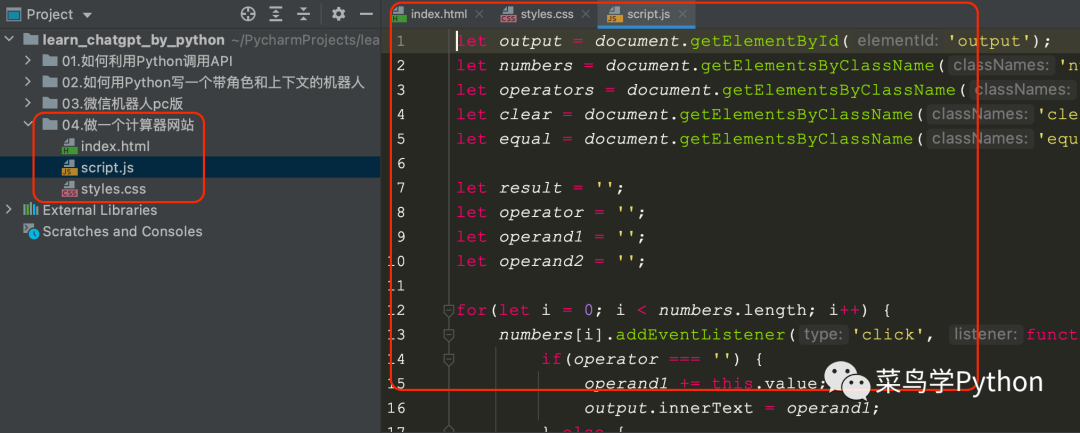Select styles.css in the project tree
The height and width of the screenshot is (433, 1080).
pyautogui.click(x=115, y=188)
